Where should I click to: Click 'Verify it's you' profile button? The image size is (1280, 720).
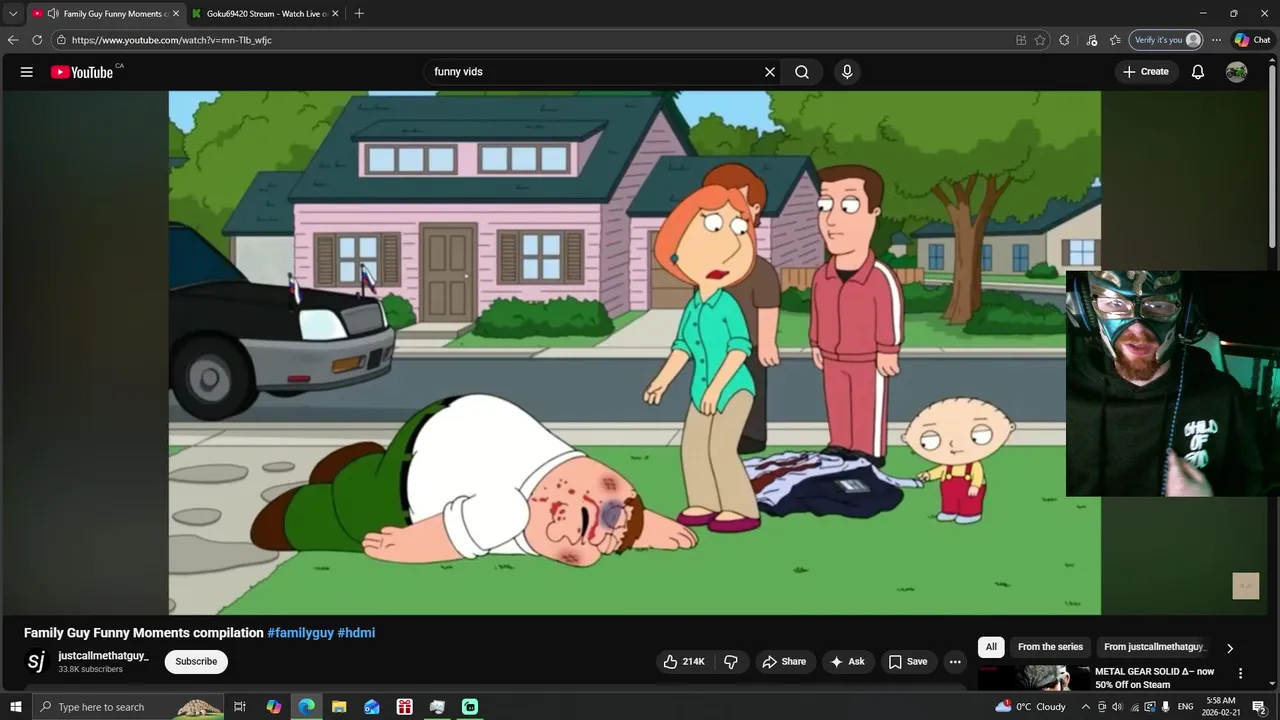[1165, 40]
